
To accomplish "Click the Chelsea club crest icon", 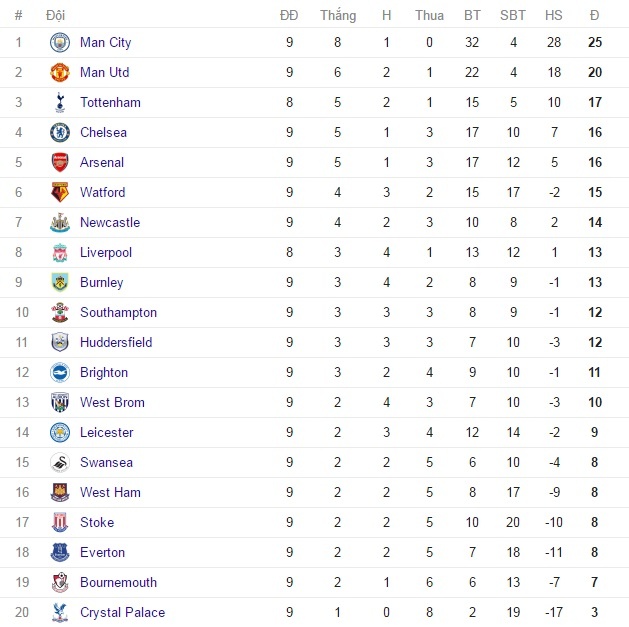I will coord(59,133).
